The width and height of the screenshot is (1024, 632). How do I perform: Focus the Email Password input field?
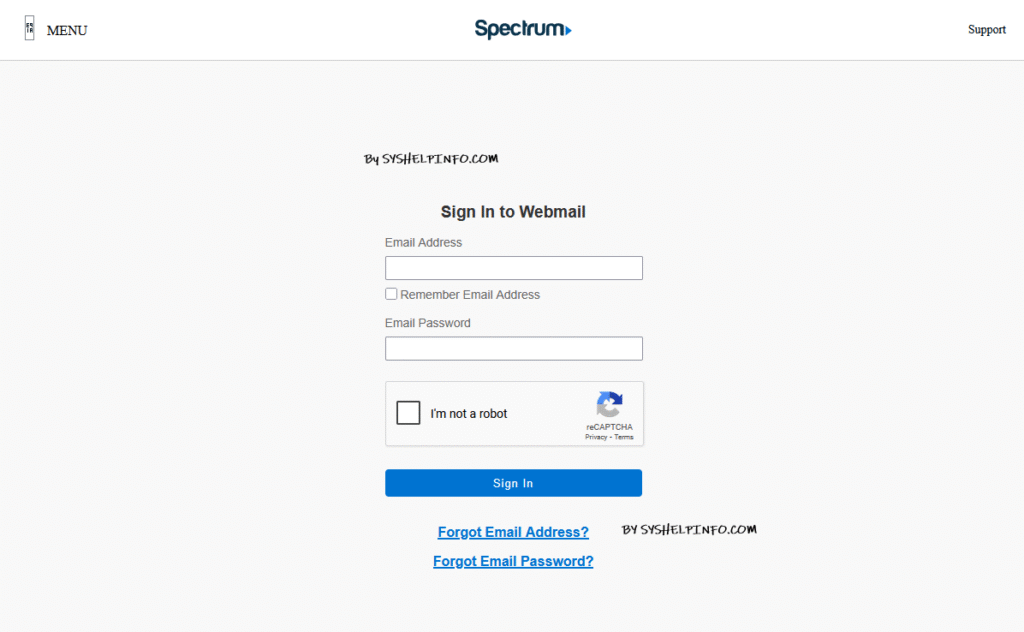coord(513,348)
